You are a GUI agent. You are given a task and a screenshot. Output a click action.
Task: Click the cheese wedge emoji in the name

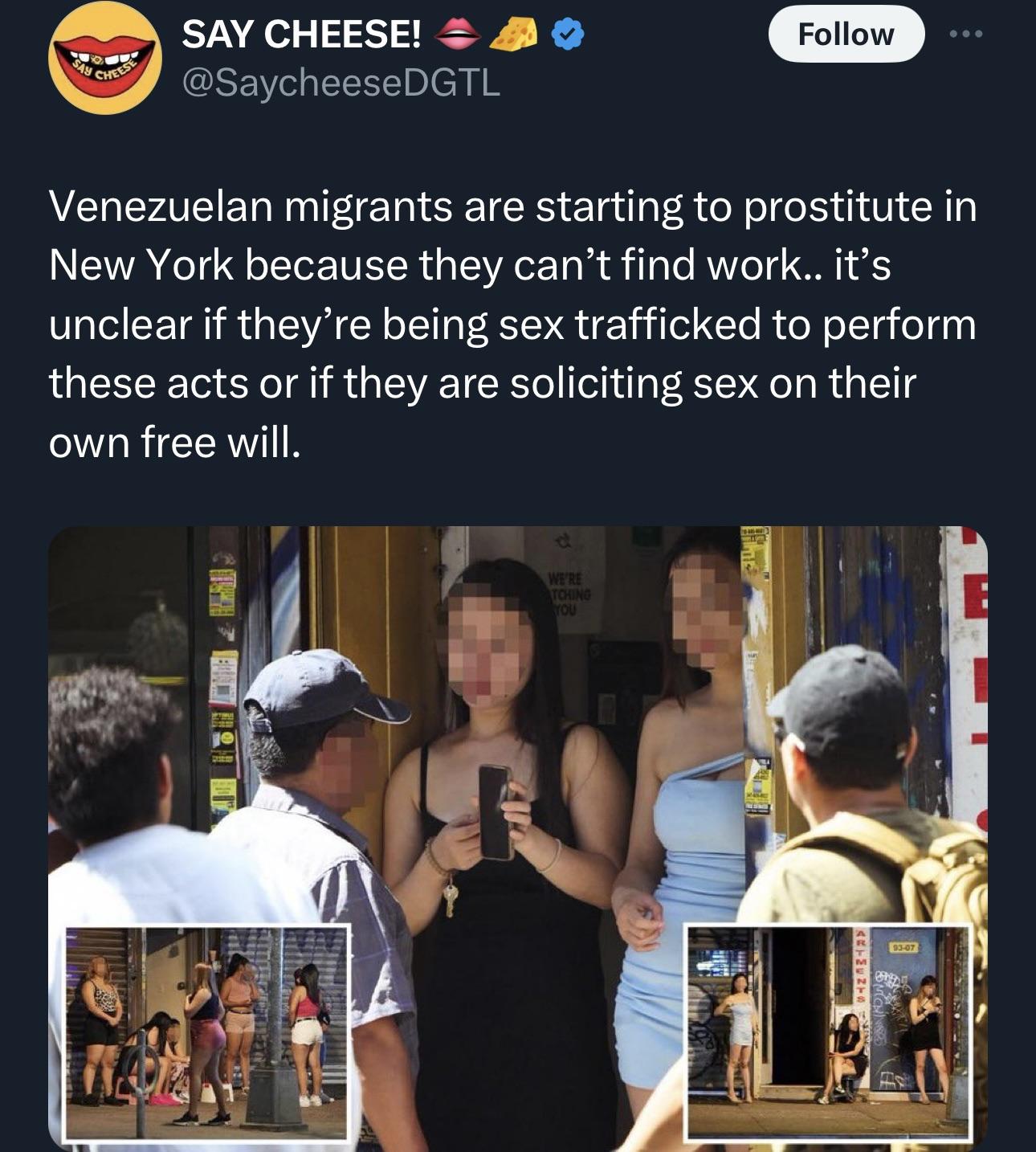click(x=514, y=35)
